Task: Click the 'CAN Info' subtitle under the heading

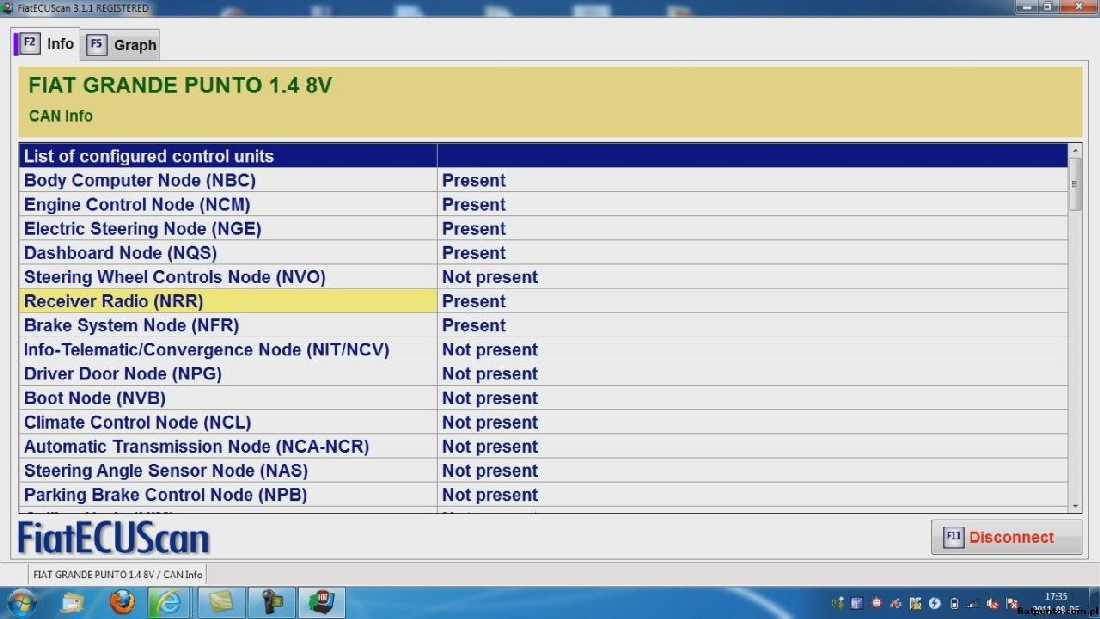Action: coord(60,116)
